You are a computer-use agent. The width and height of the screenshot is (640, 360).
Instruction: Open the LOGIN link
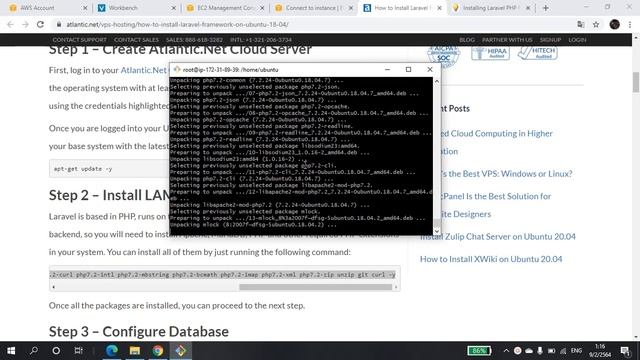click(577, 40)
